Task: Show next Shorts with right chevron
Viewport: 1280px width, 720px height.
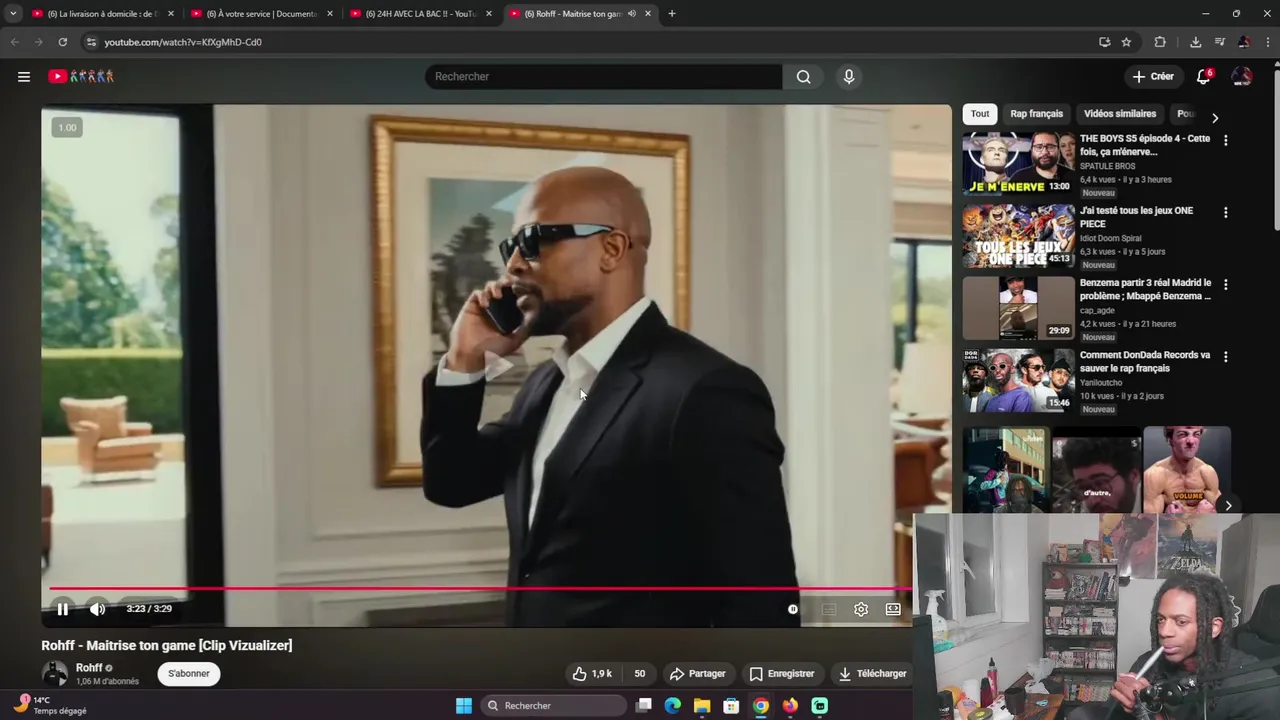Action: (1228, 506)
